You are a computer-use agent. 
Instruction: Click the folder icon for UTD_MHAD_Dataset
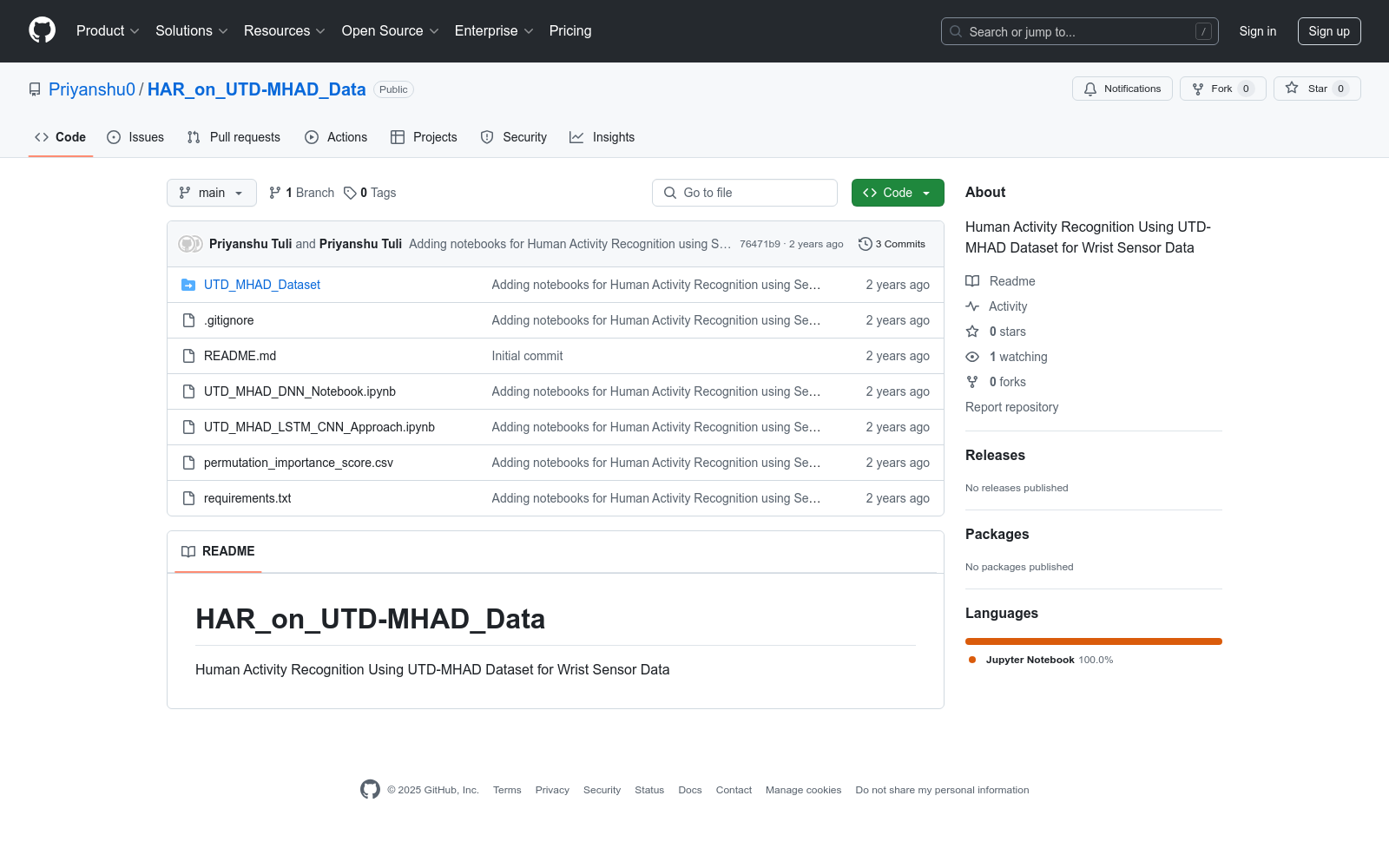pyautogui.click(x=188, y=285)
